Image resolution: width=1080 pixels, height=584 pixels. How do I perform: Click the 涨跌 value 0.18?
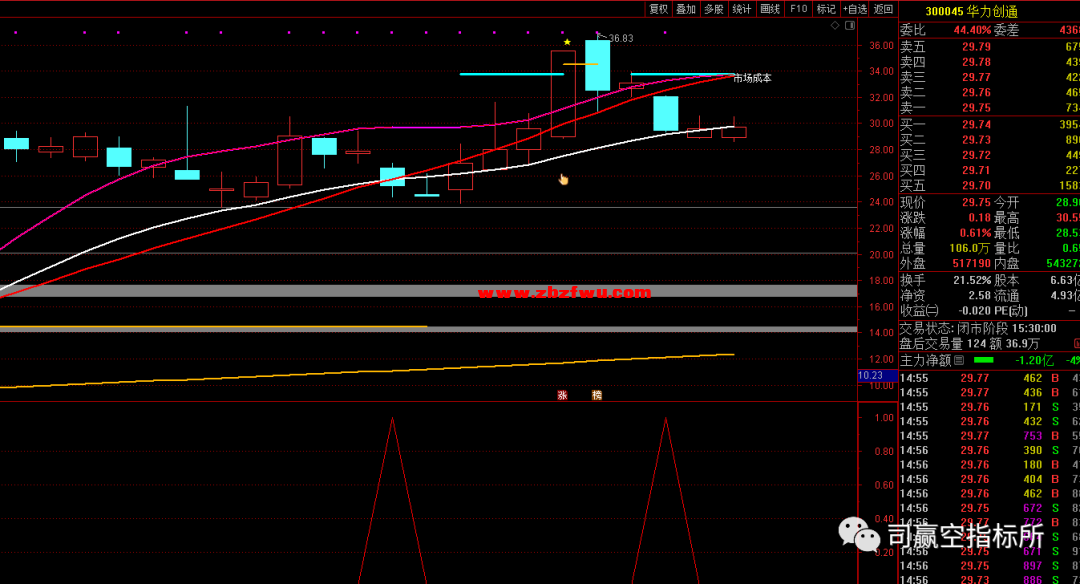pyautogui.click(x=979, y=218)
